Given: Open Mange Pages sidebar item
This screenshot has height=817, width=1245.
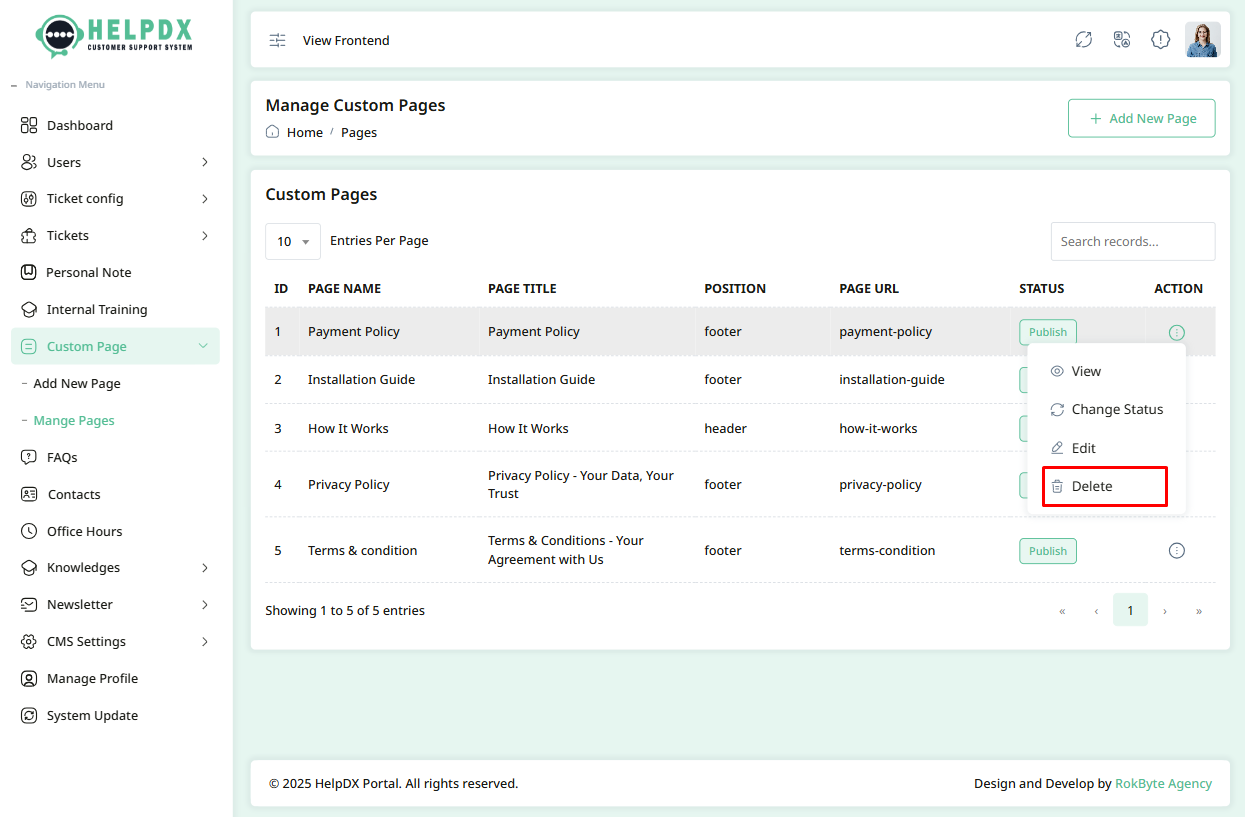Looking at the screenshot, I should pos(74,420).
